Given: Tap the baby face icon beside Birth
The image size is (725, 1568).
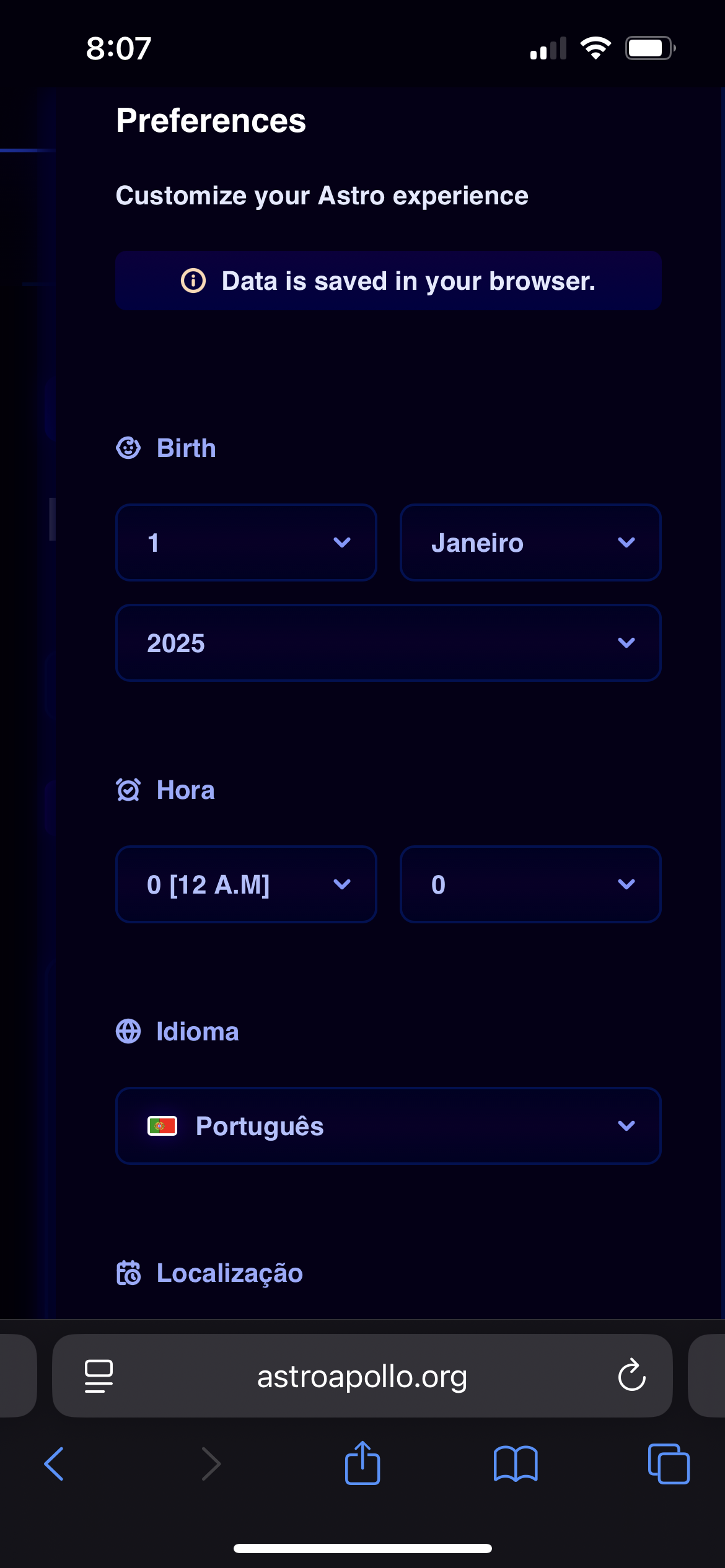Looking at the screenshot, I should click(128, 448).
